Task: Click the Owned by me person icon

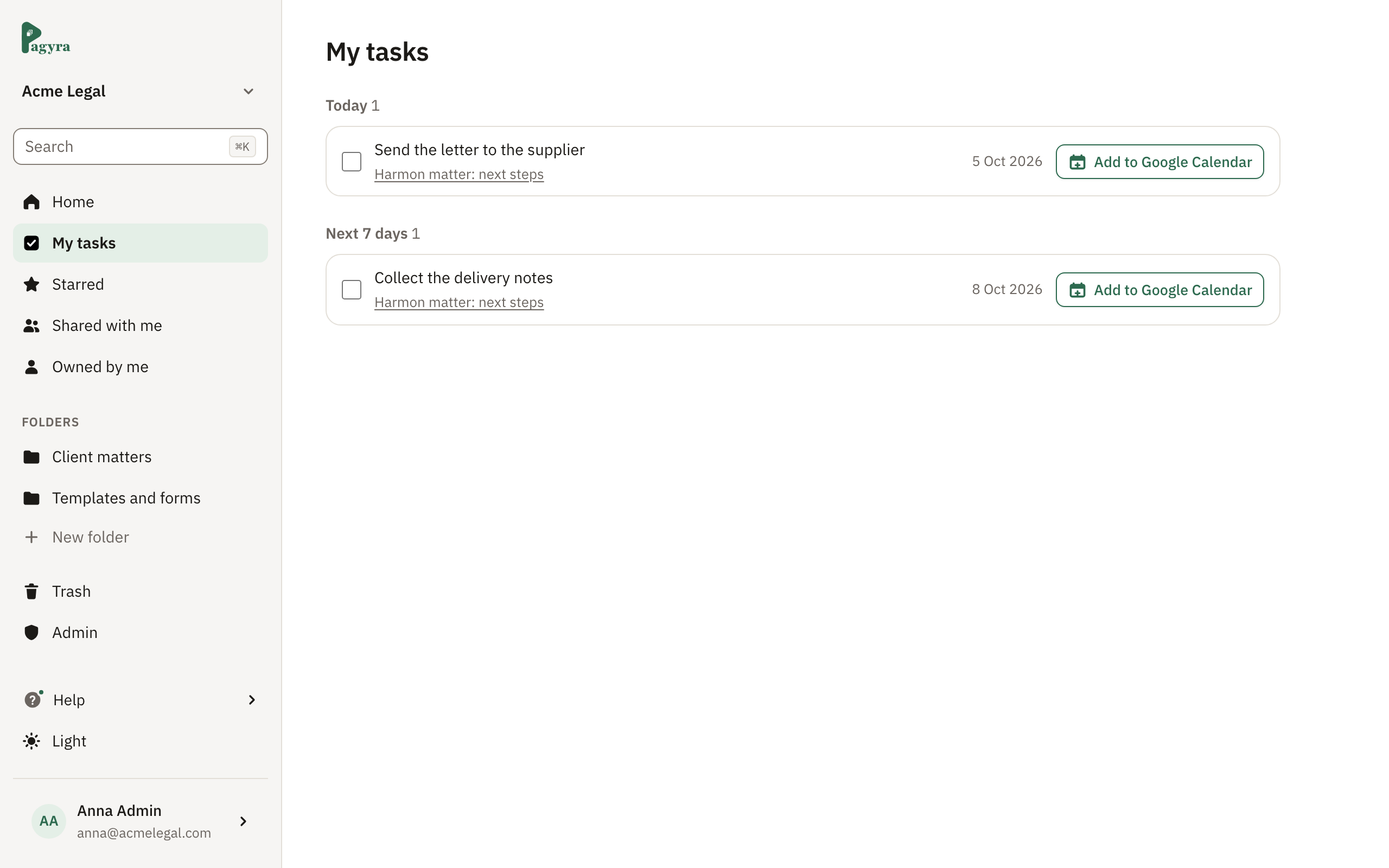Action: tap(31, 367)
